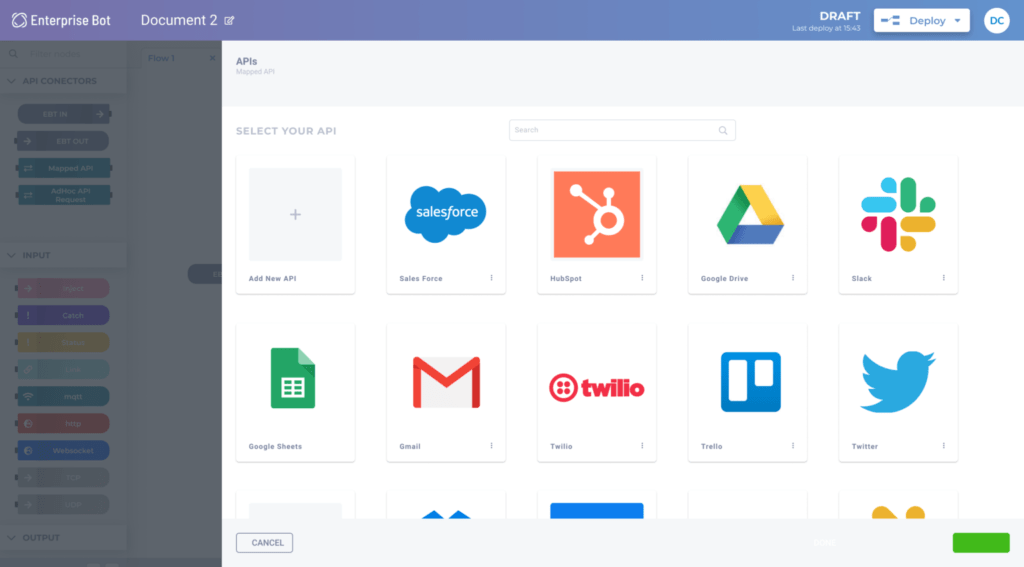This screenshot has height=567, width=1024.
Task: Open the Deploy dropdown menu
Action: tap(921, 21)
